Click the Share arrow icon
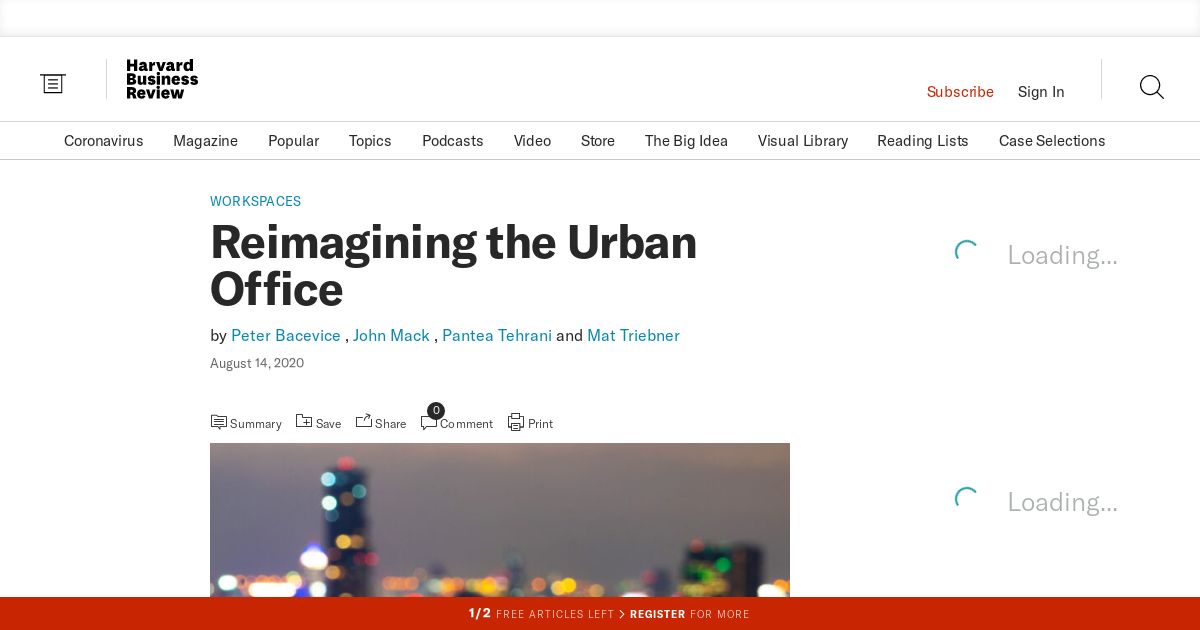The height and width of the screenshot is (630, 1200). point(364,421)
